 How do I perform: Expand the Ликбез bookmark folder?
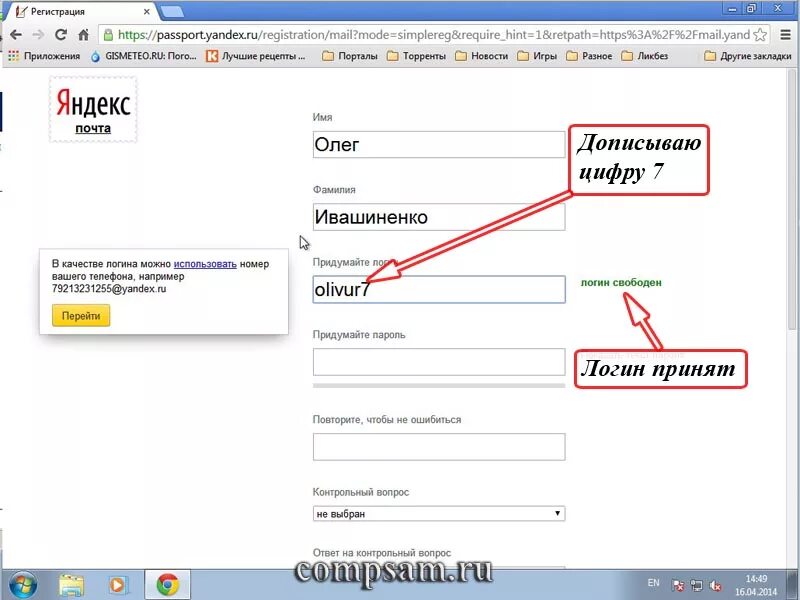[644, 56]
